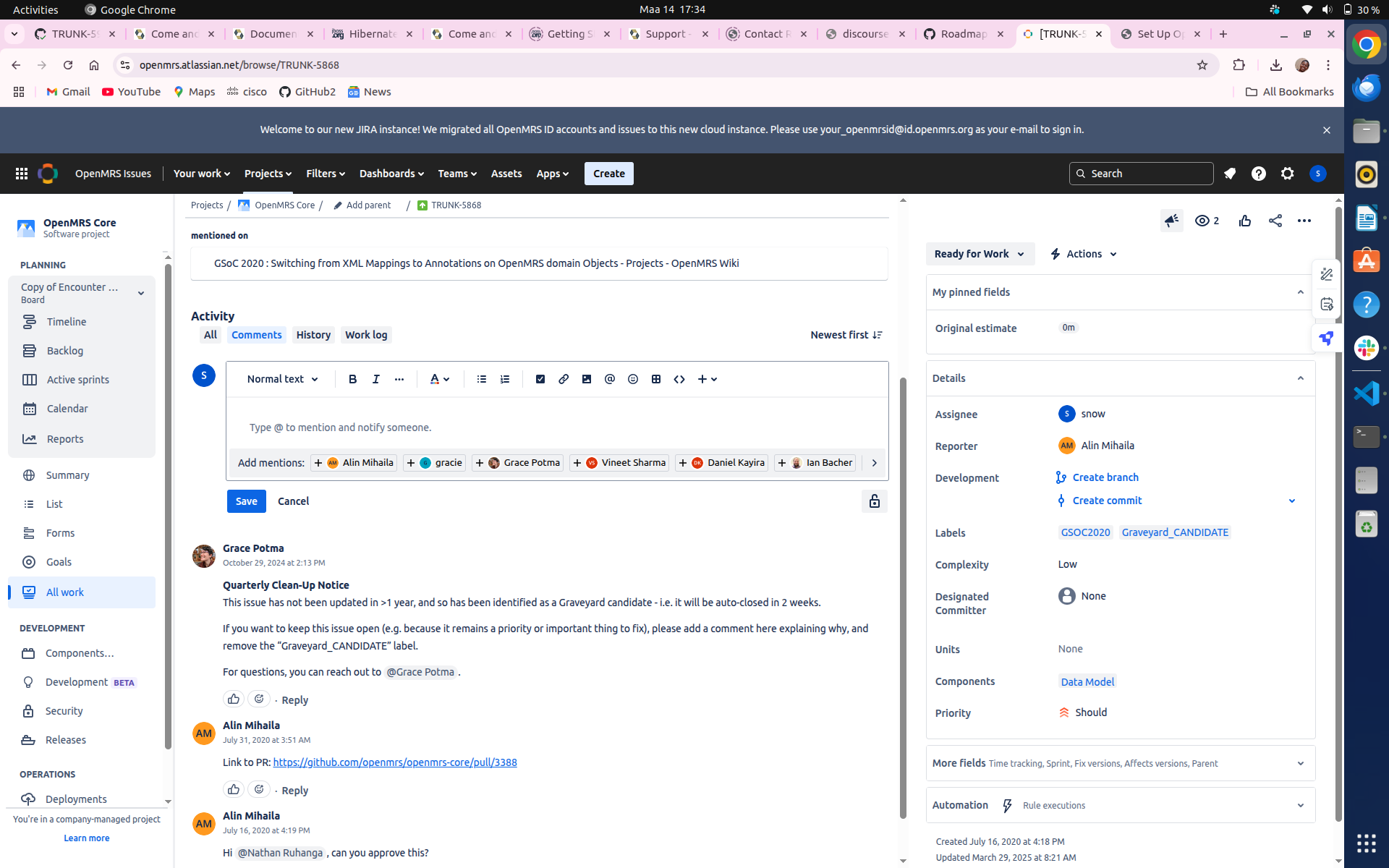Switch to Work log tab
Image resolution: width=1389 pixels, height=868 pixels.
coord(366,335)
